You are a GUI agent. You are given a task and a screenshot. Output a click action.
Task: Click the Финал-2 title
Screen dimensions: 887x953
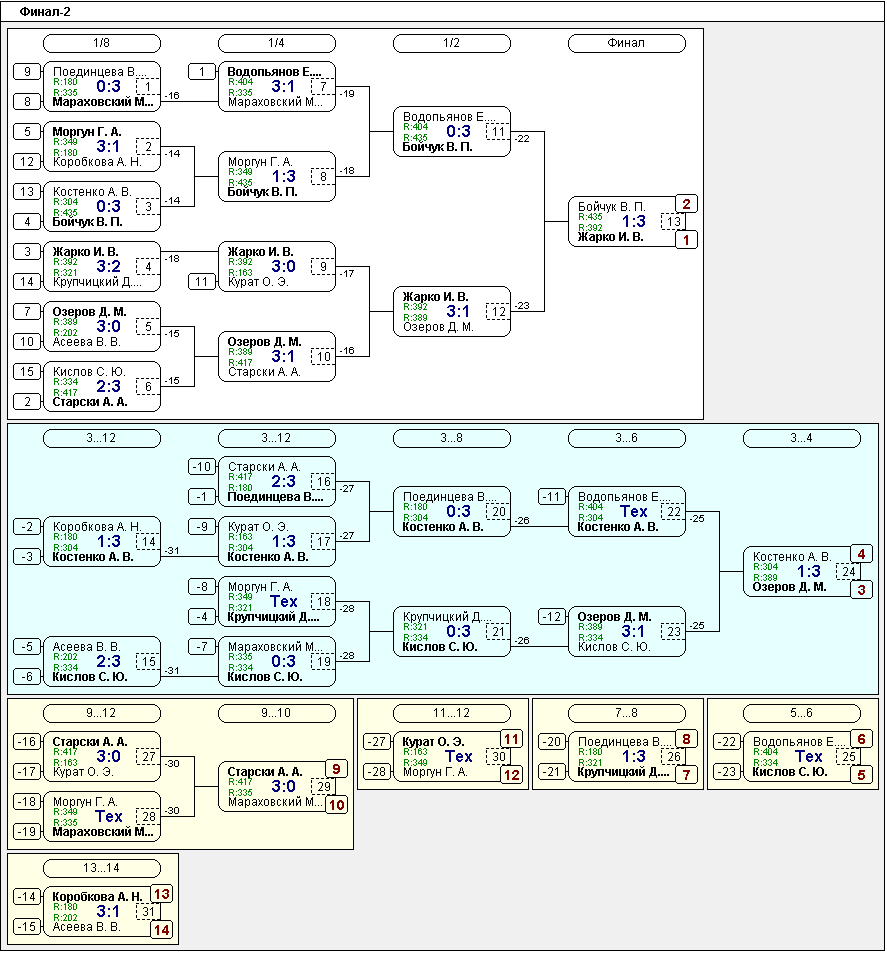coord(45,12)
